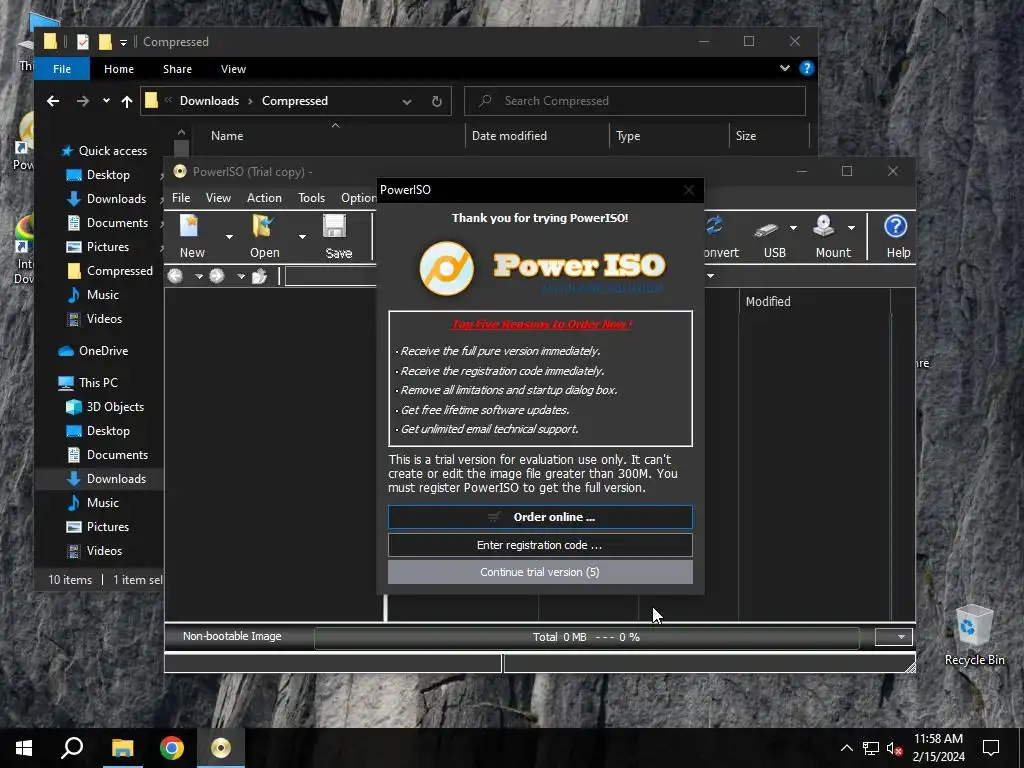Sort by Name column in Explorer
Viewport: 1024px width, 768px height.
click(227, 136)
